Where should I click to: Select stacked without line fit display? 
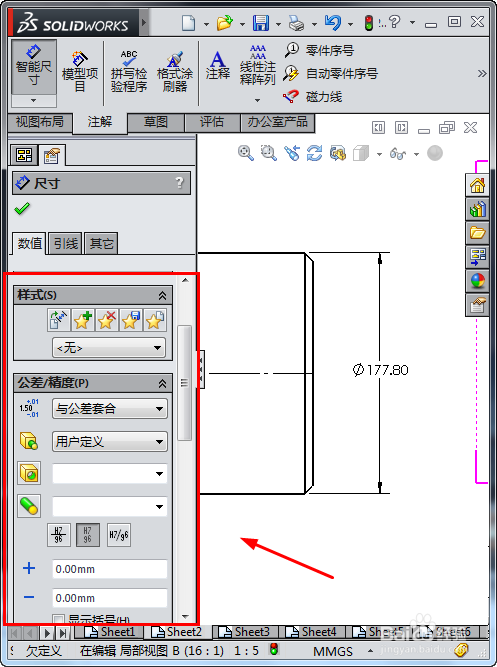coord(88,535)
